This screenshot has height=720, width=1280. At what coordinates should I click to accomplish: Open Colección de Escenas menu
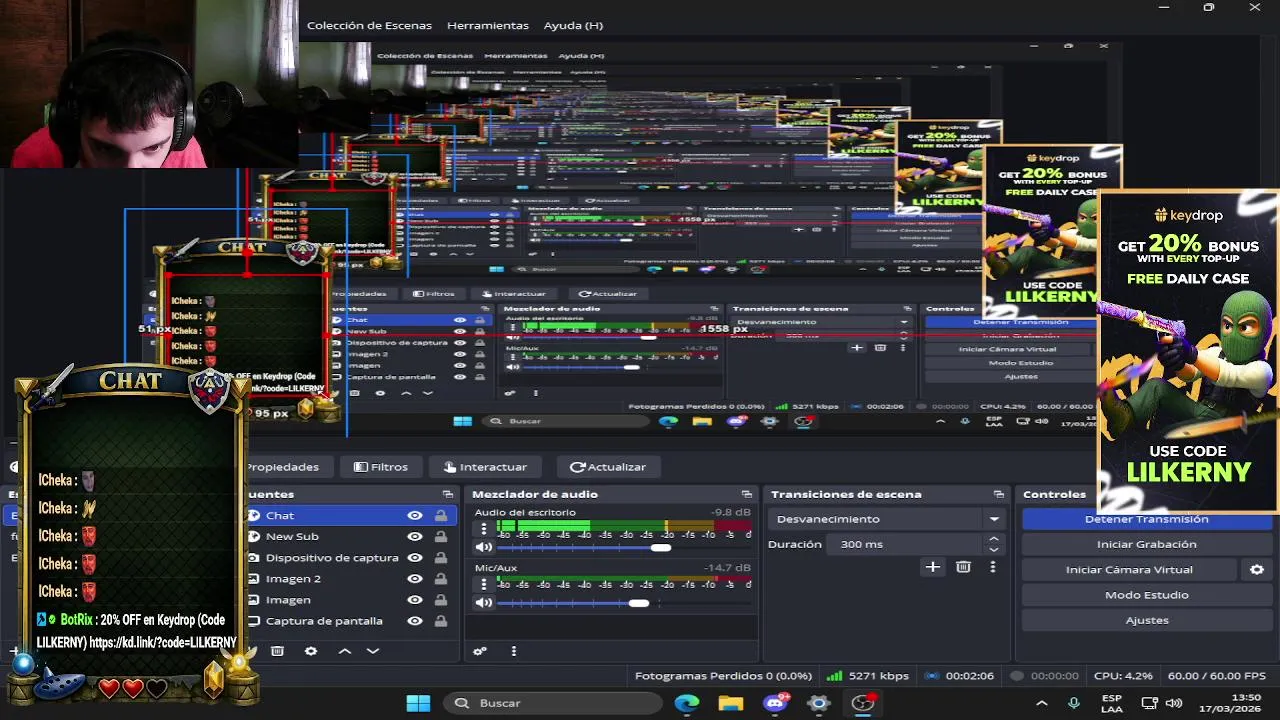pyautogui.click(x=369, y=25)
